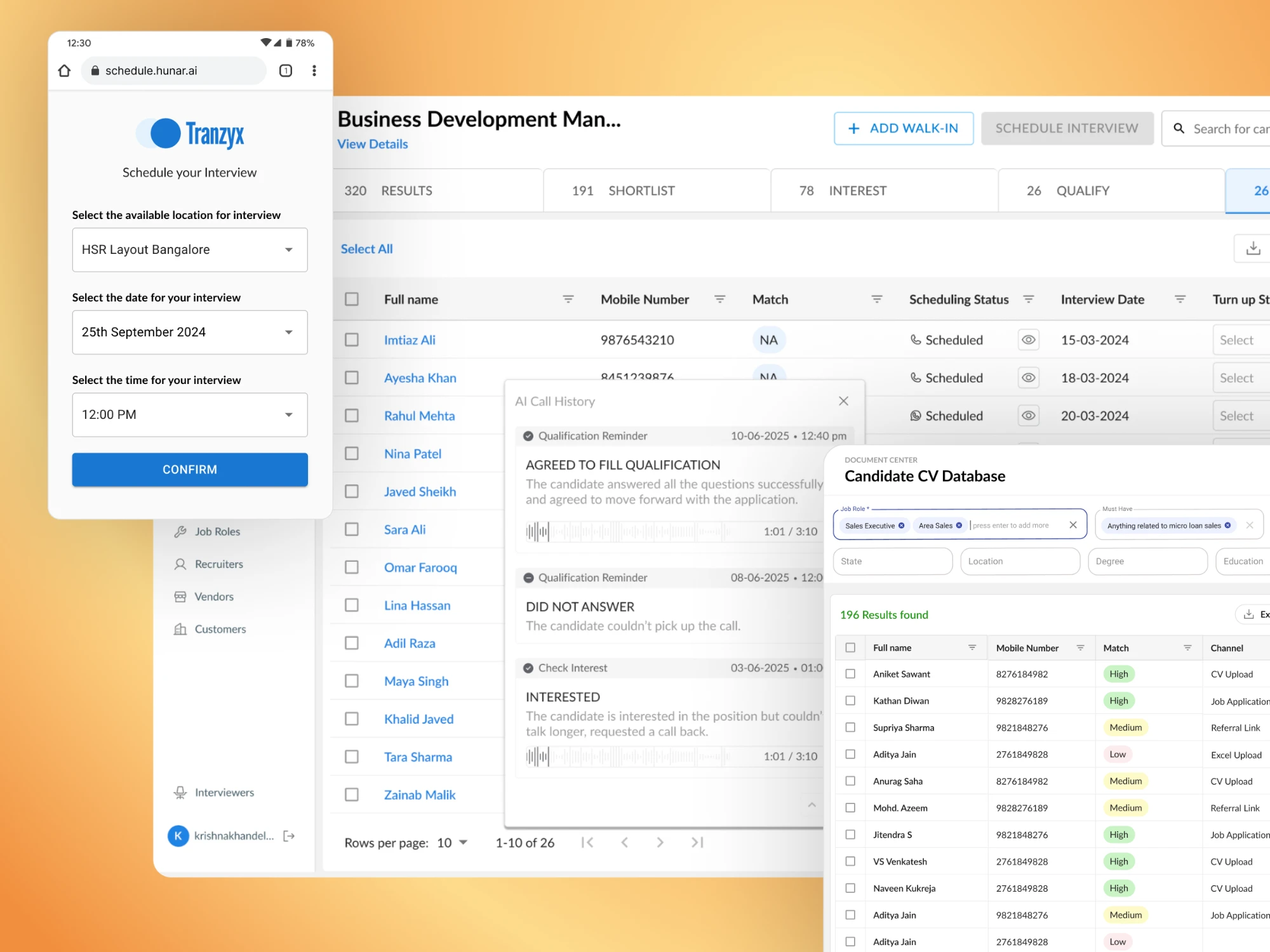Expand the HSR Layout Bangalore location dropdown
This screenshot has width=1270, height=952.
tap(190, 249)
